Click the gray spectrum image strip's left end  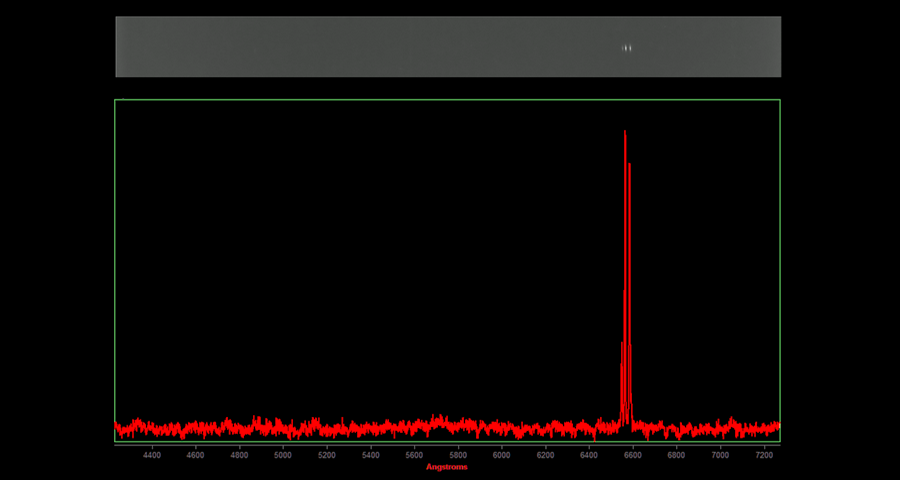pos(122,47)
